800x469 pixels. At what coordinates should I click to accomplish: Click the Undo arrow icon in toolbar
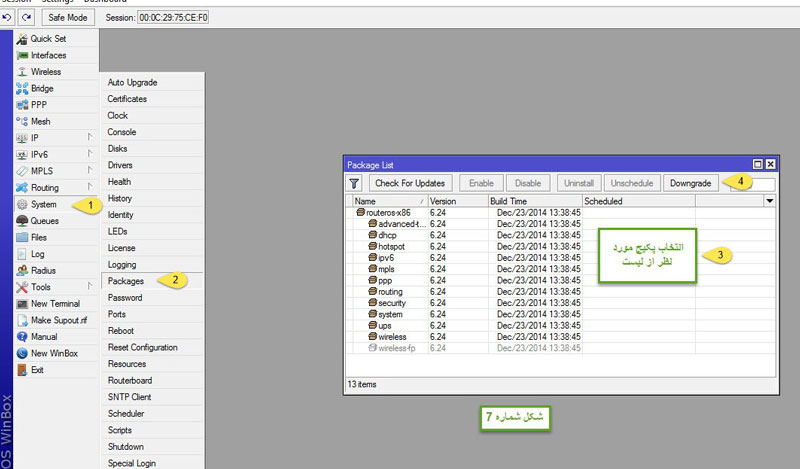7,17
